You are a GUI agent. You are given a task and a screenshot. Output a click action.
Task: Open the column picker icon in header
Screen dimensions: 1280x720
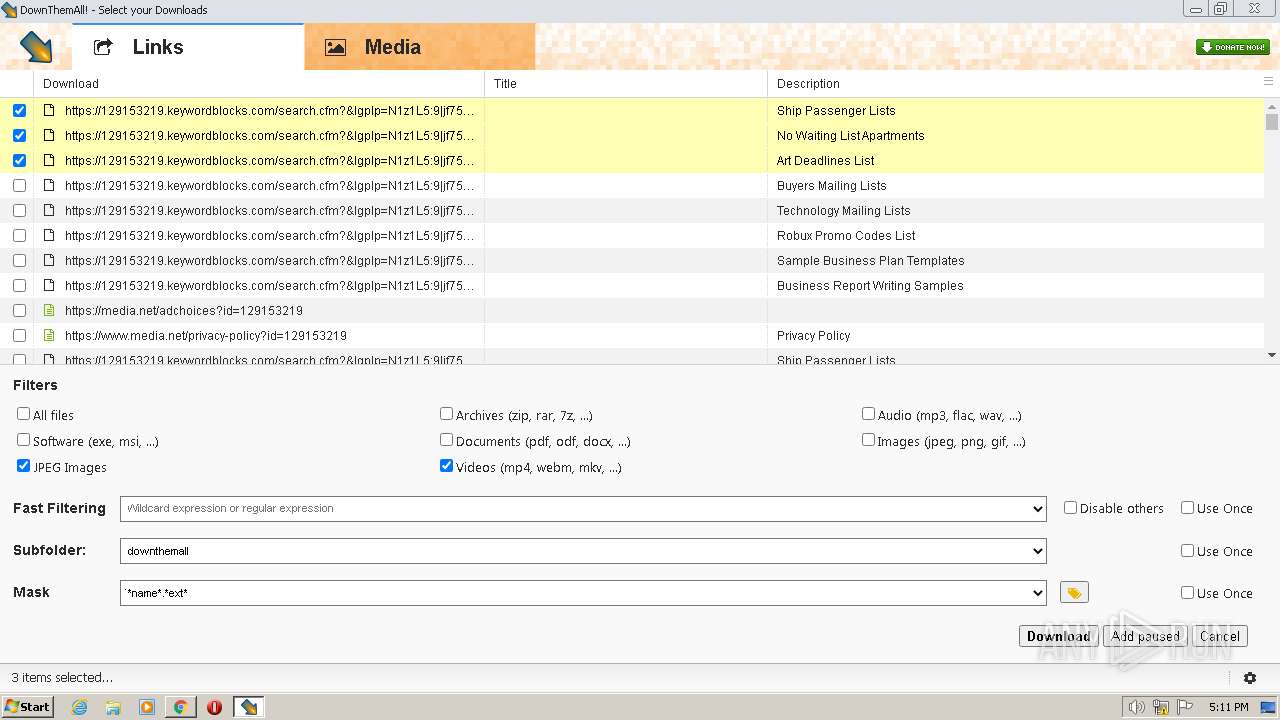[1270, 83]
